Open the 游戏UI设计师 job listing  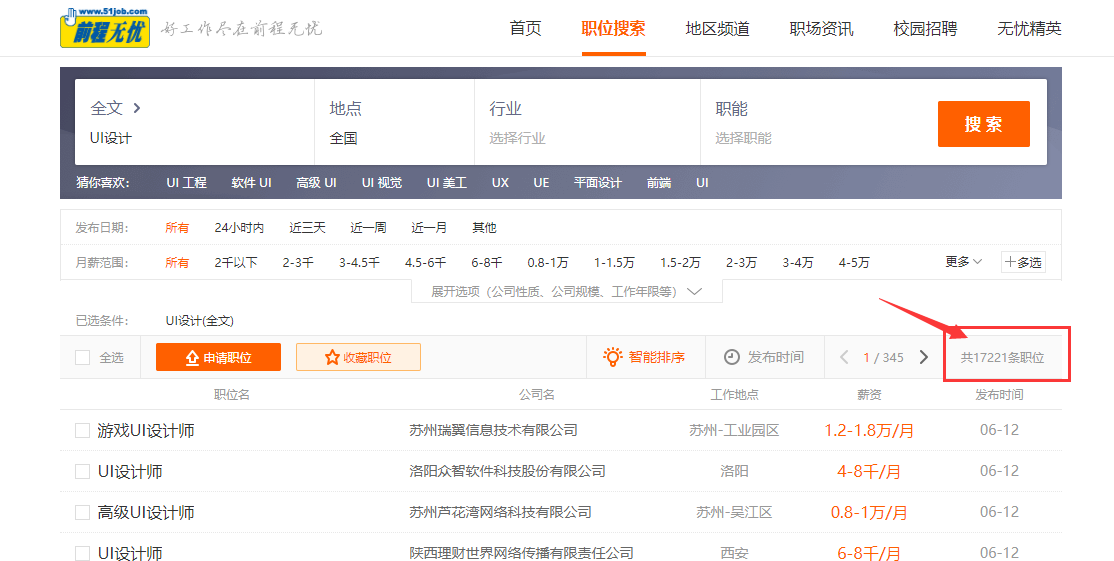coord(146,430)
